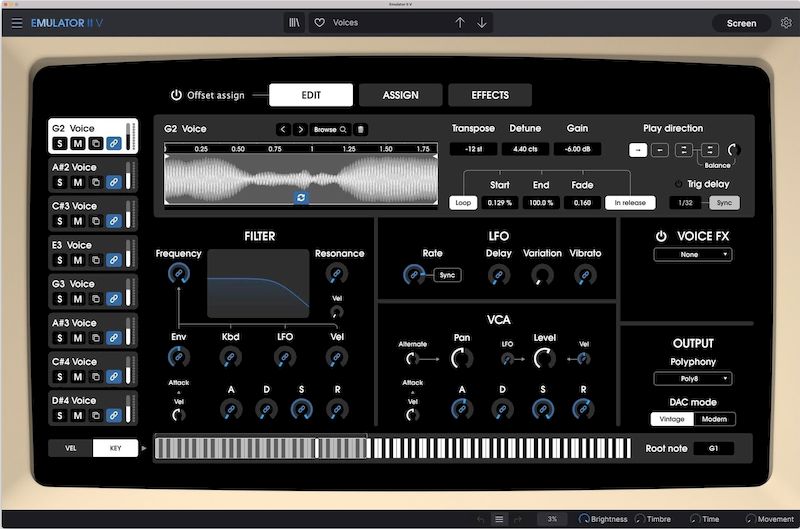
Task: Click the Detune value field
Action: 525,149
